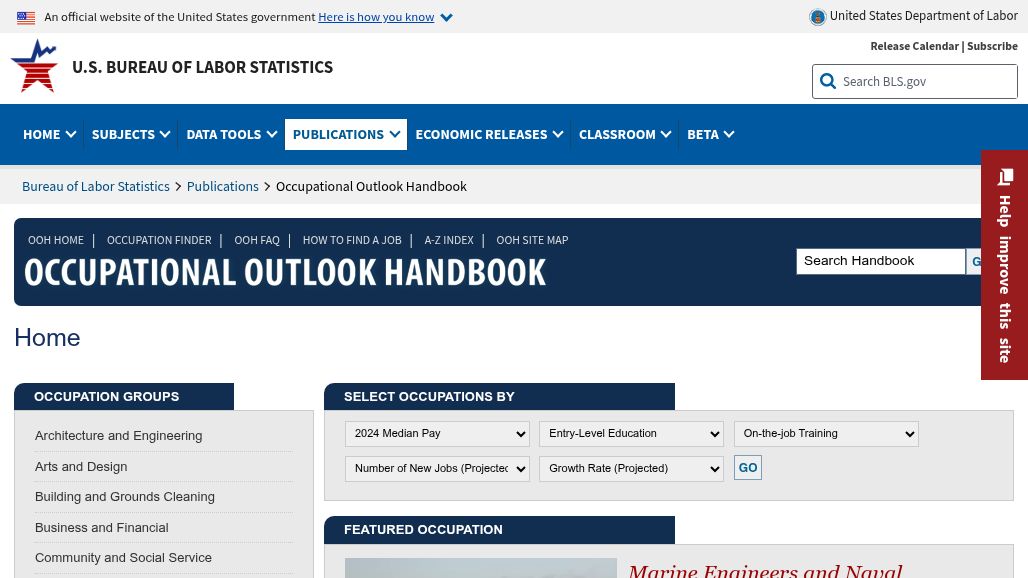
Task: Open United States Department of Labor link
Action: coord(923,16)
